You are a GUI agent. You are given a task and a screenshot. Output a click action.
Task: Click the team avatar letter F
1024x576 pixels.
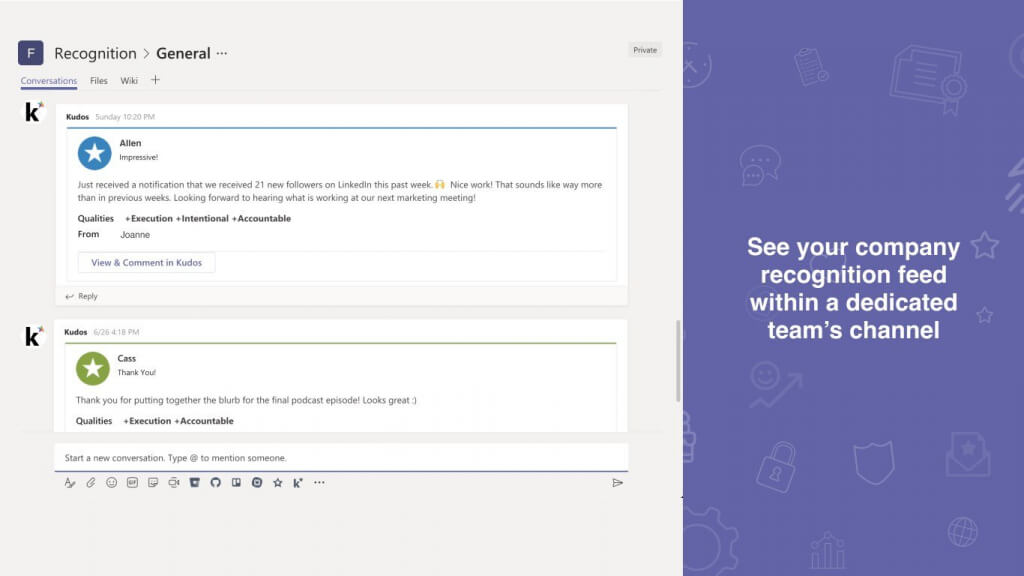[31, 53]
